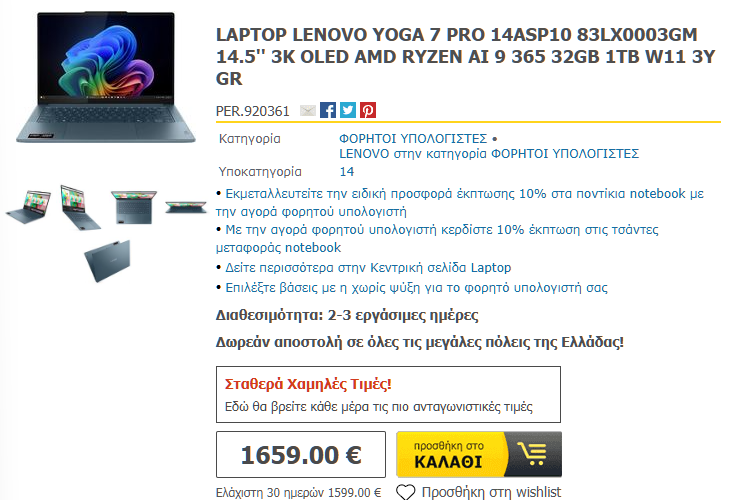The height and width of the screenshot is (500, 750).
Task: Open 10% discount on notebook bags offer
Action: coord(437,239)
